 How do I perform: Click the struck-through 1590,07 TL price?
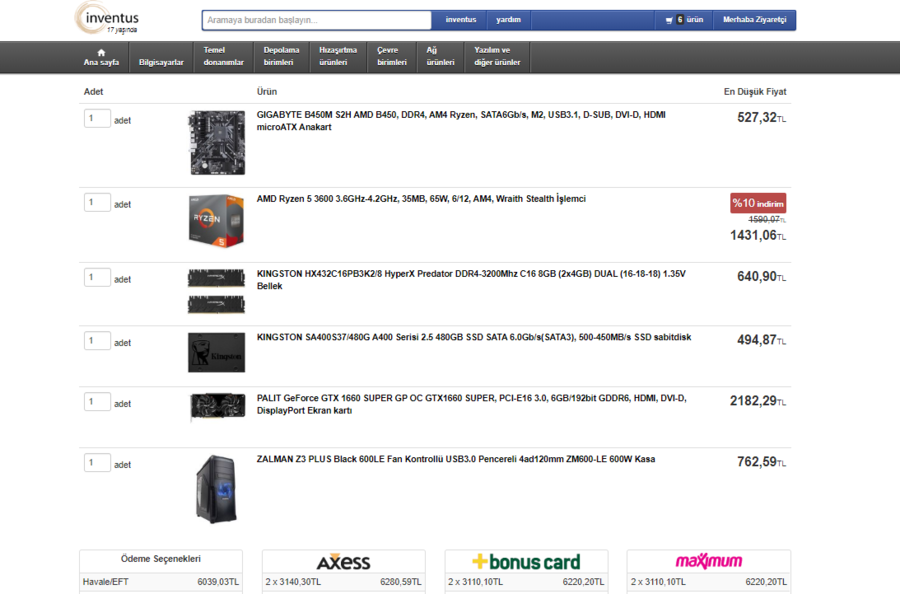767,220
